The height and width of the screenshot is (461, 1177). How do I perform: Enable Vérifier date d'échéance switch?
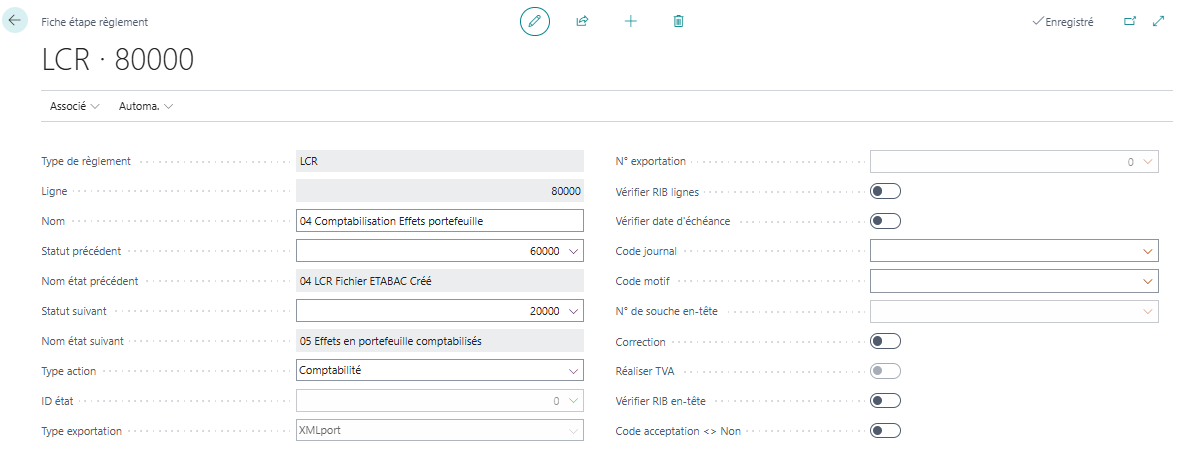885,221
